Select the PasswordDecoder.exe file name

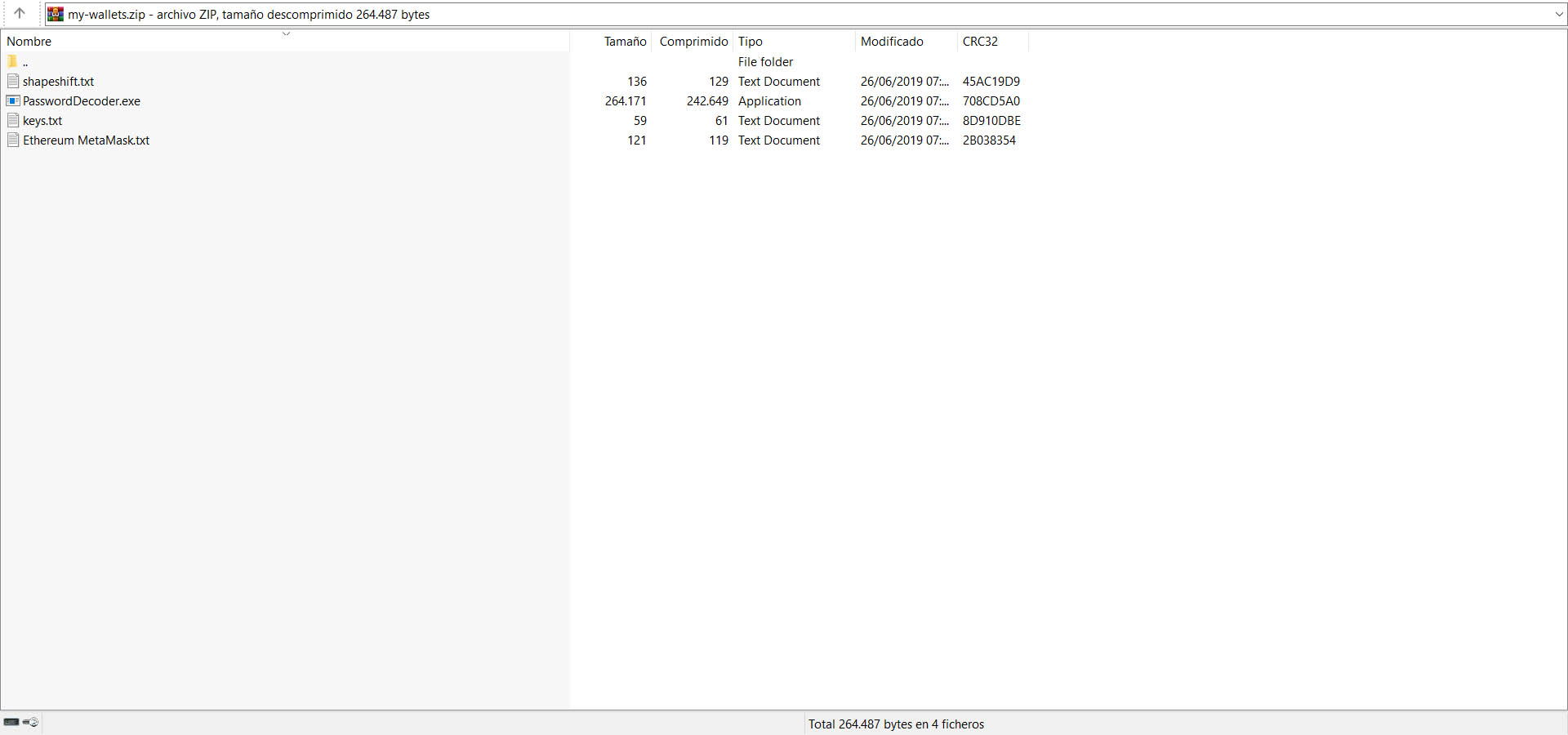pyautogui.click(x=82, y=101)
